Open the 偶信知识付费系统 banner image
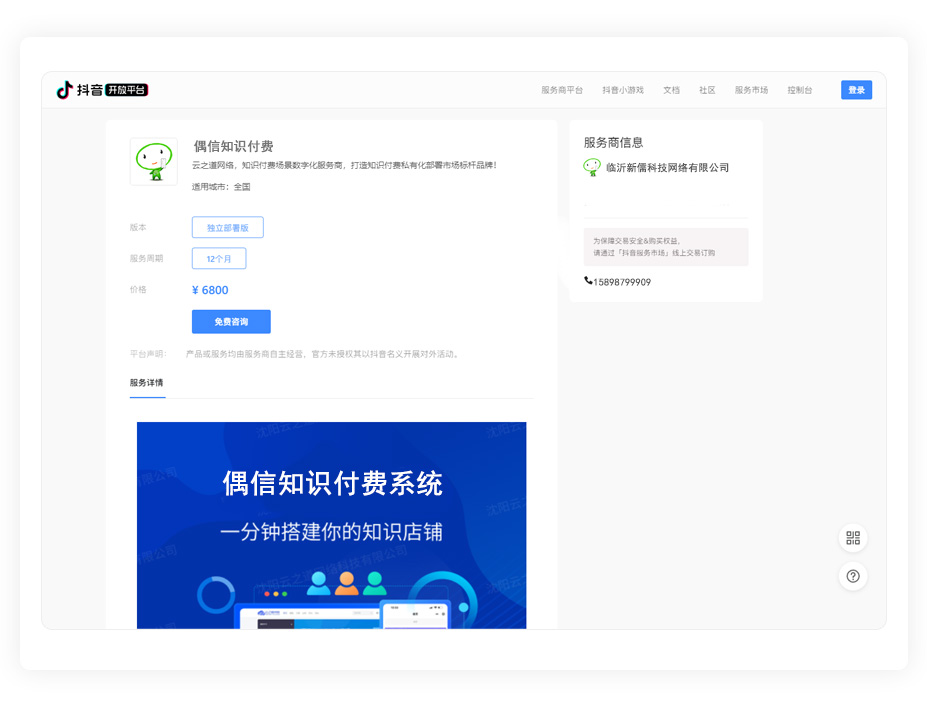The image size is (927, 713). click(331, 524)
